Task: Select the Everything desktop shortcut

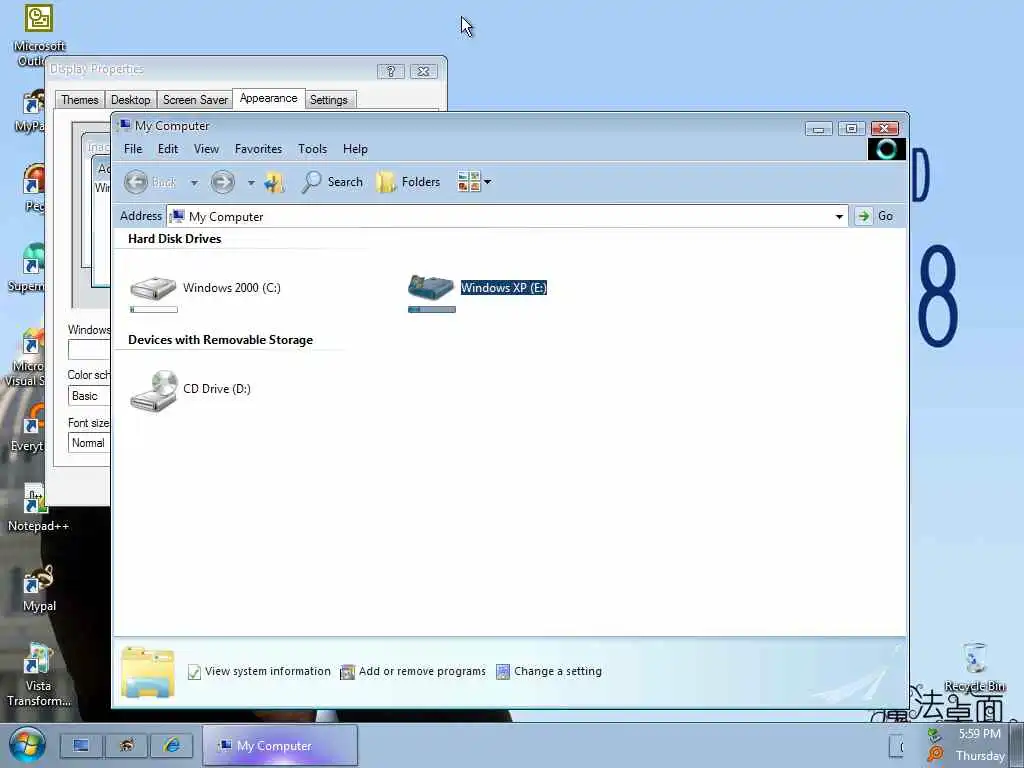Action: click(29, 428)
